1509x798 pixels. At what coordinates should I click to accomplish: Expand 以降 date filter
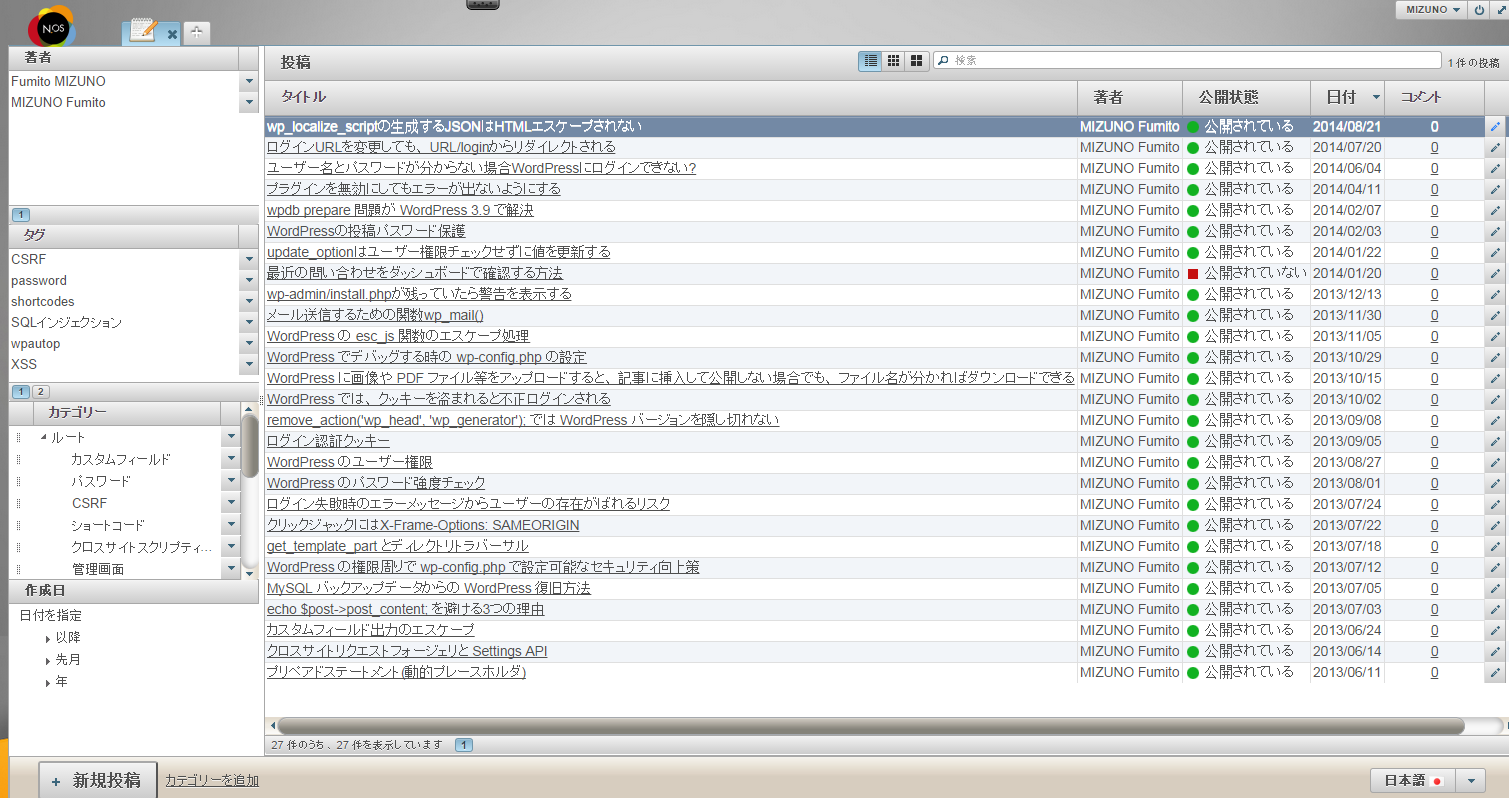[48, 638]
